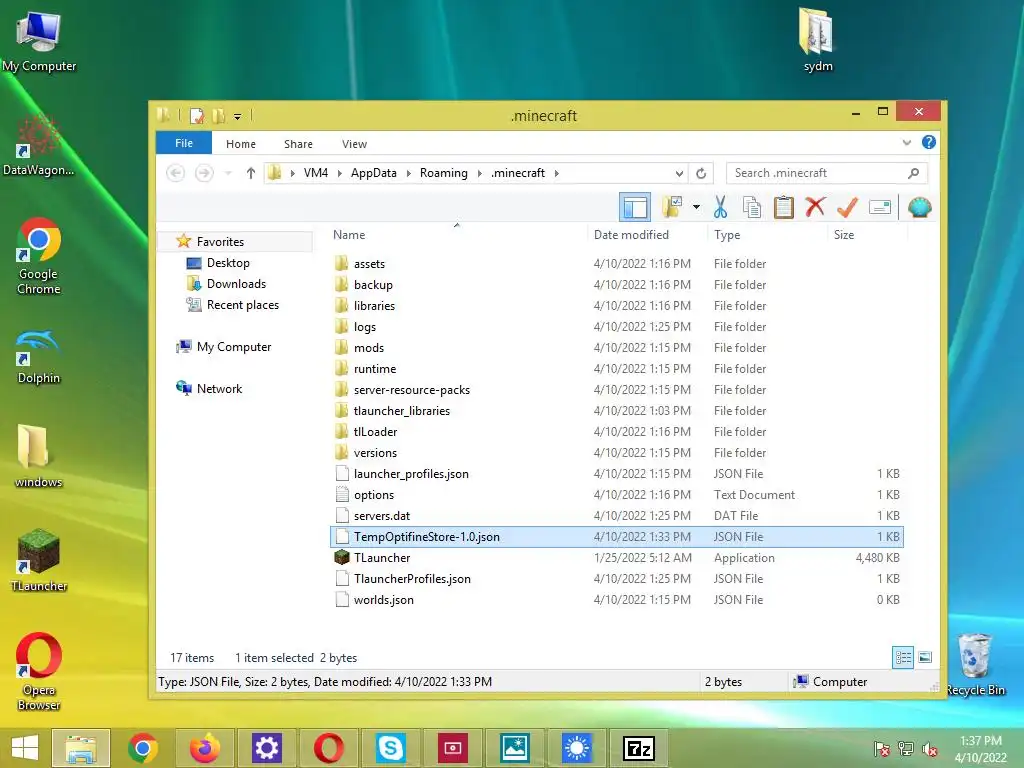Select launcher_profiles.json file
The width and height of the screenshot is (1024, 768).
coord(616,473)
